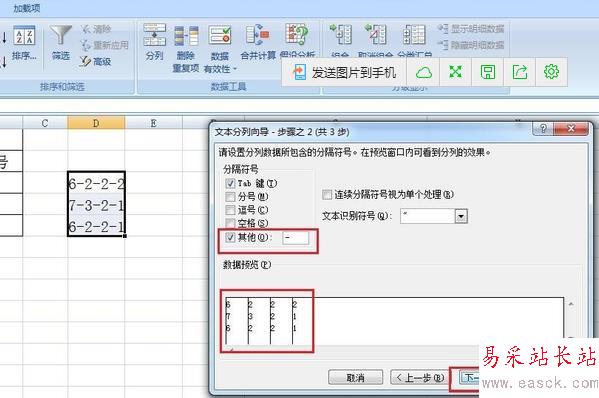This screenshot has height=398, width=599.
Task: Reapply filter with 重新应用
Action: pos(104,45)
